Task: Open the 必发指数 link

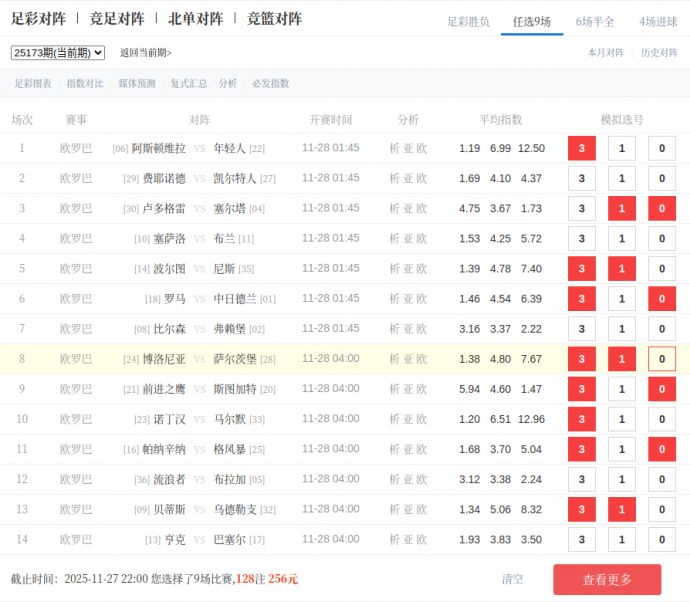Action: pos(270,84)
